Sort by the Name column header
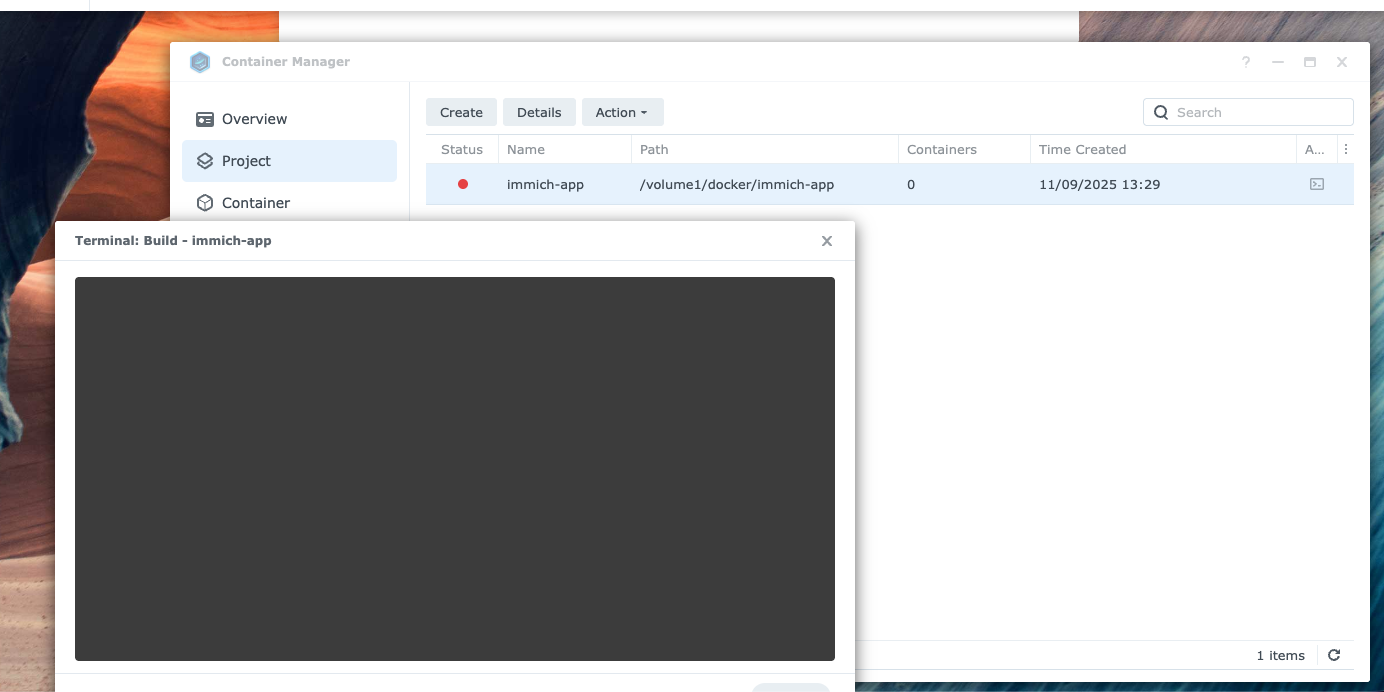This screenshot has height=692, width=1384. (564, 149)
